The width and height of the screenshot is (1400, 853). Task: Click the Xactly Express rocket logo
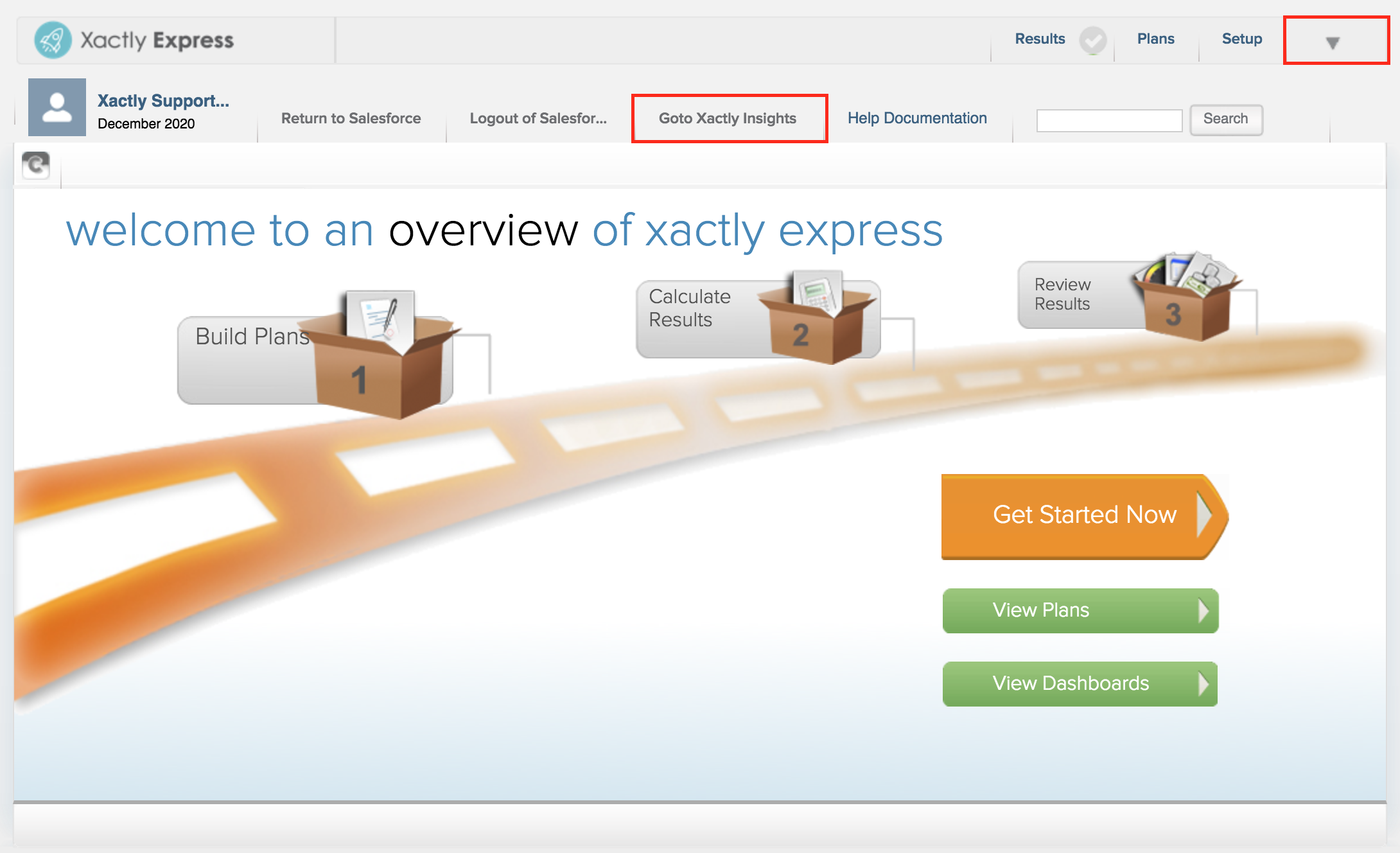(x=53, y=40)
